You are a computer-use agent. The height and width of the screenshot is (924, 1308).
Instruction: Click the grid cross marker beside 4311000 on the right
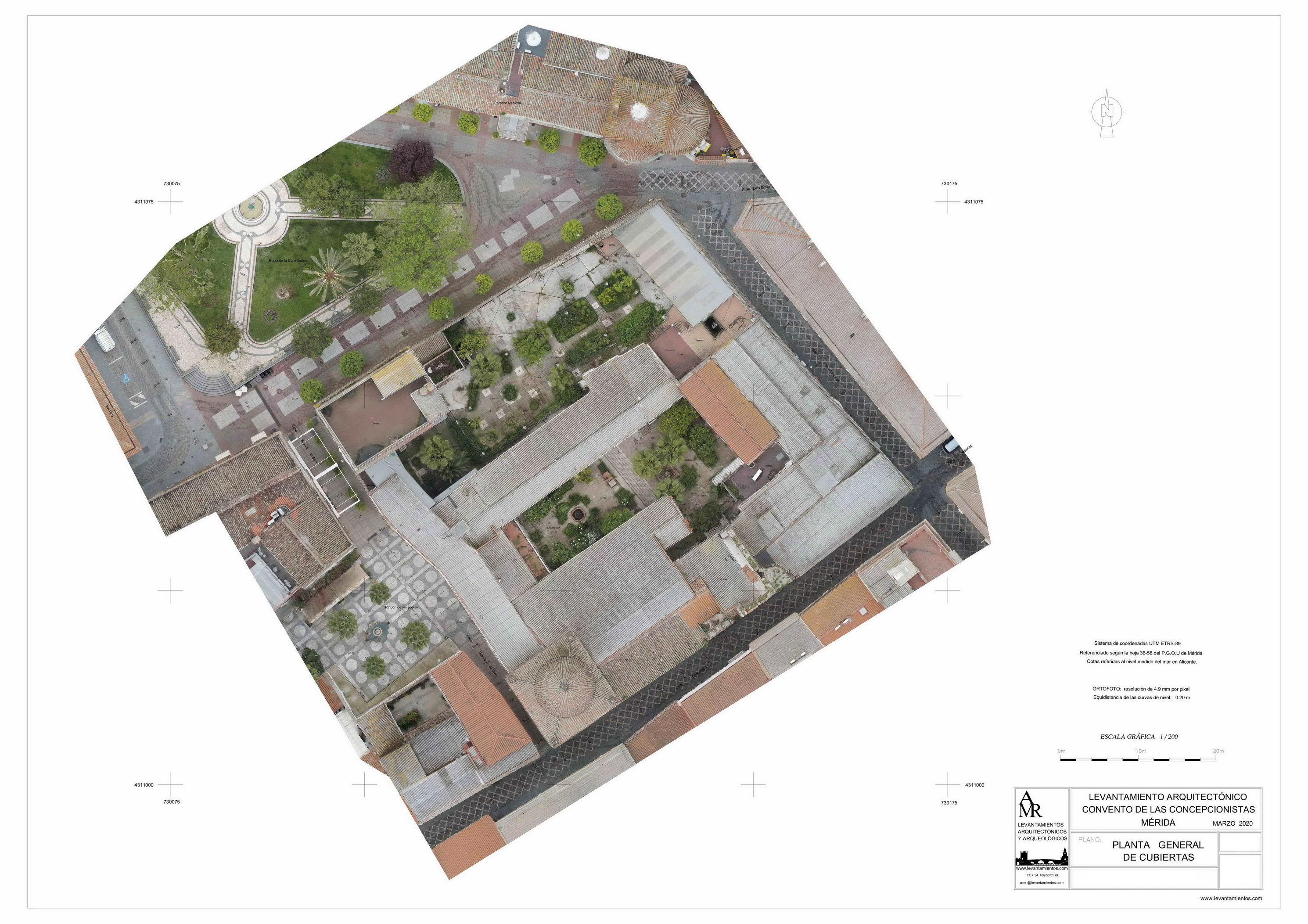click(947, 785)
